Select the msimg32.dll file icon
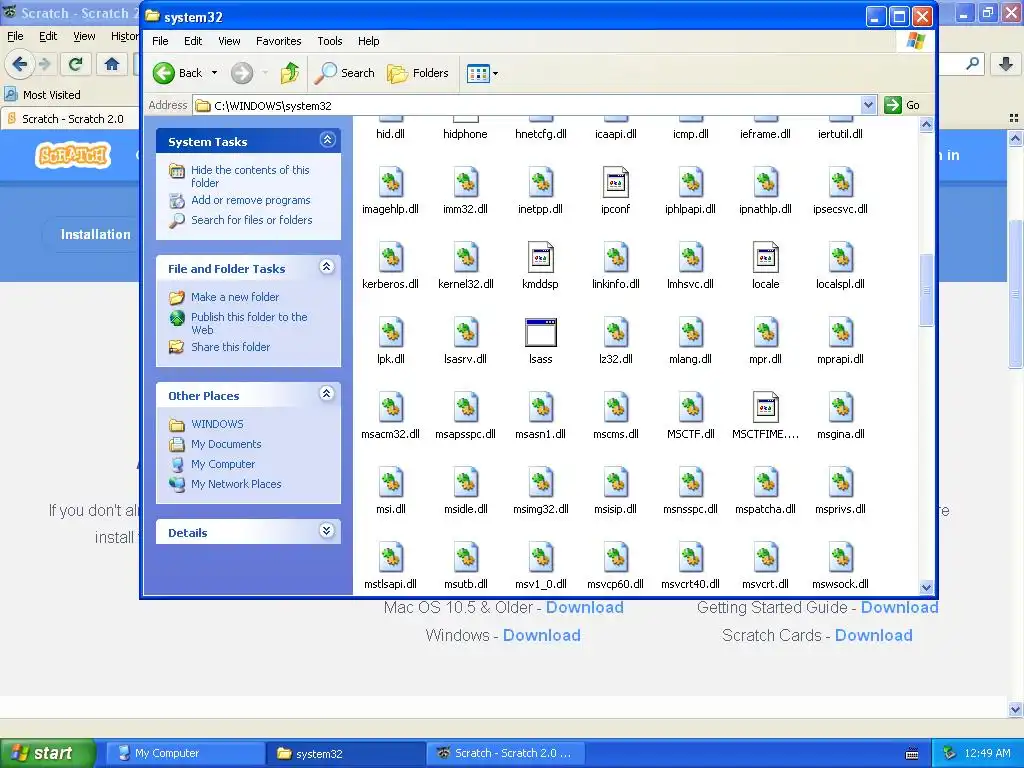The height and width of the screenshot is (768, 1024). (541, 483)
